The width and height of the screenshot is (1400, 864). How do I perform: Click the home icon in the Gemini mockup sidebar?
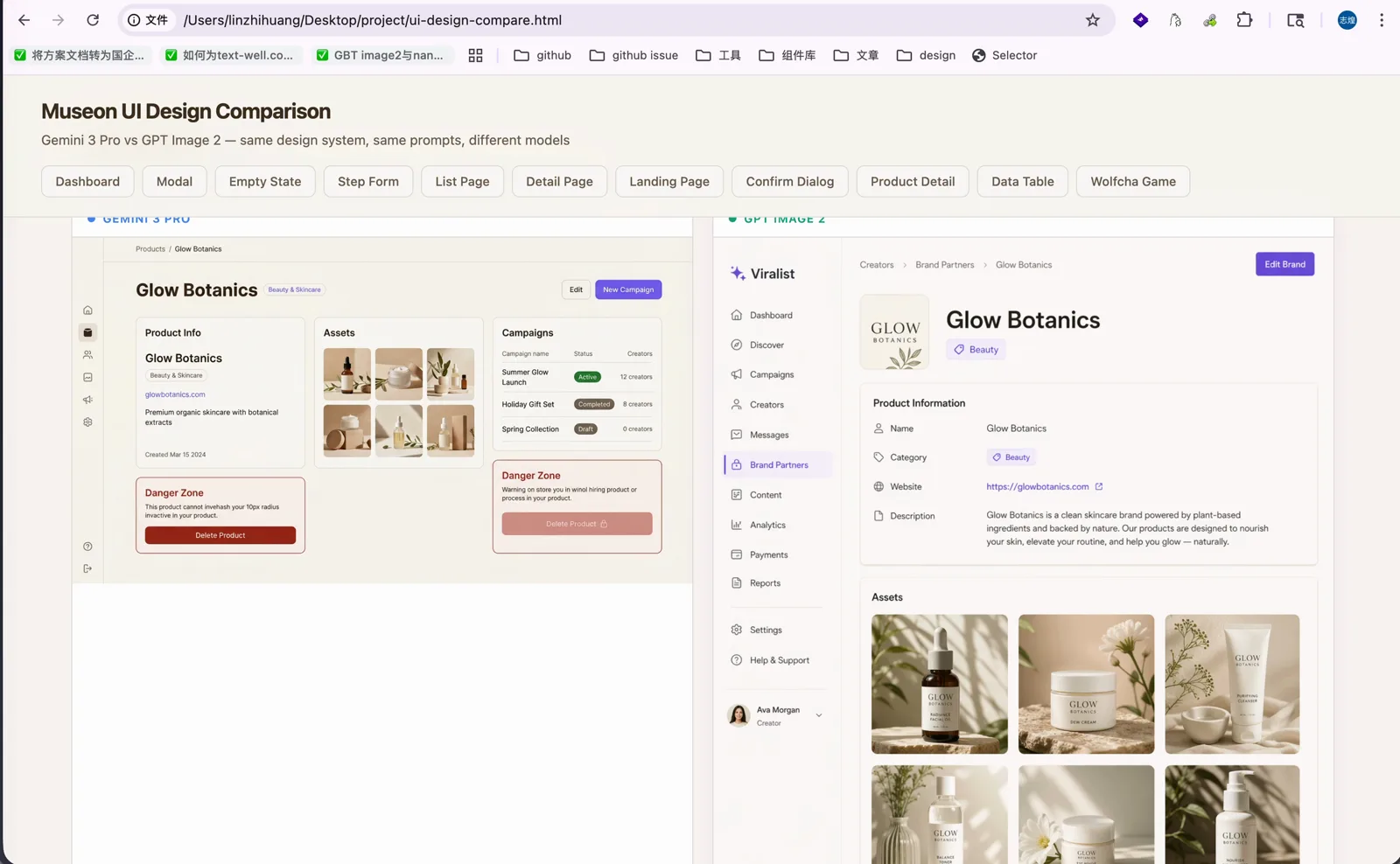[x=87, y=310]
